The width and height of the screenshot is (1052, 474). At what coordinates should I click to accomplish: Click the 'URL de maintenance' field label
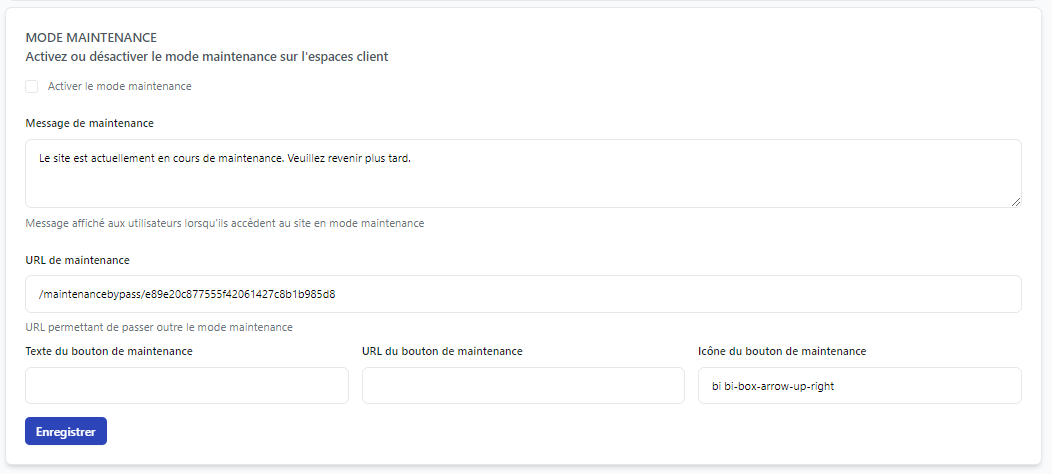77,260
